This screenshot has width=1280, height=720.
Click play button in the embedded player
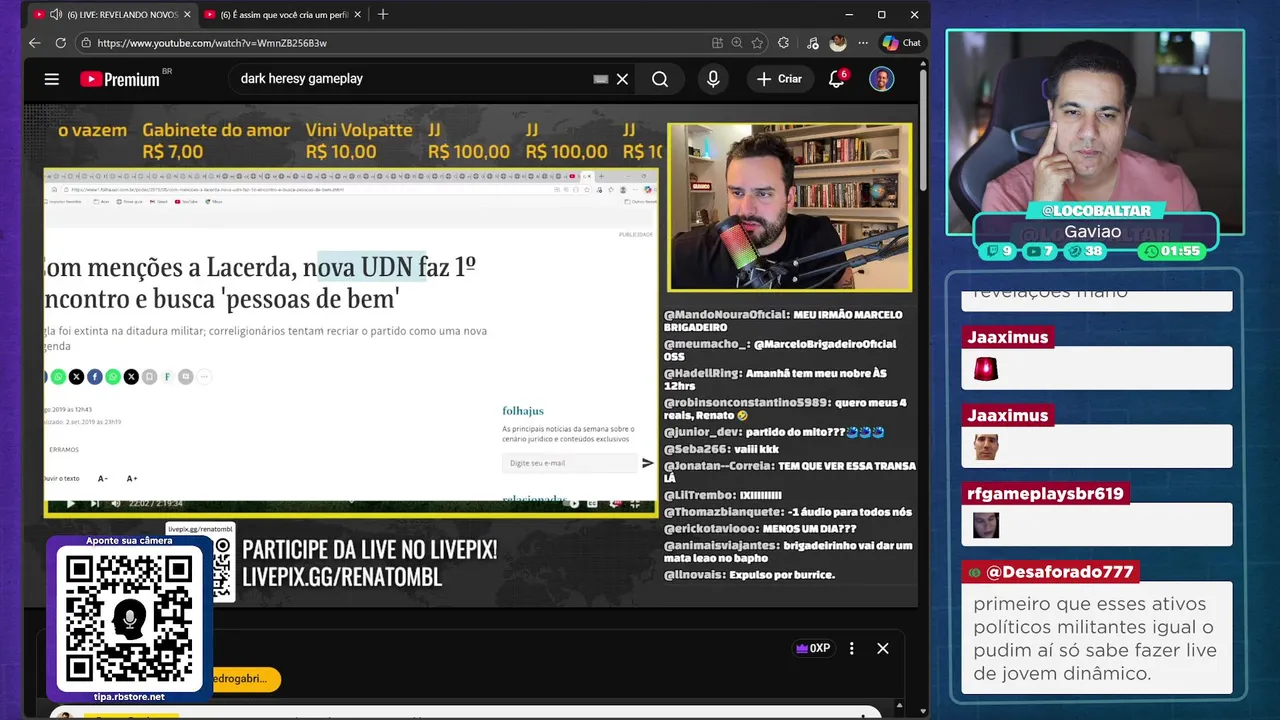coord(70,503)
